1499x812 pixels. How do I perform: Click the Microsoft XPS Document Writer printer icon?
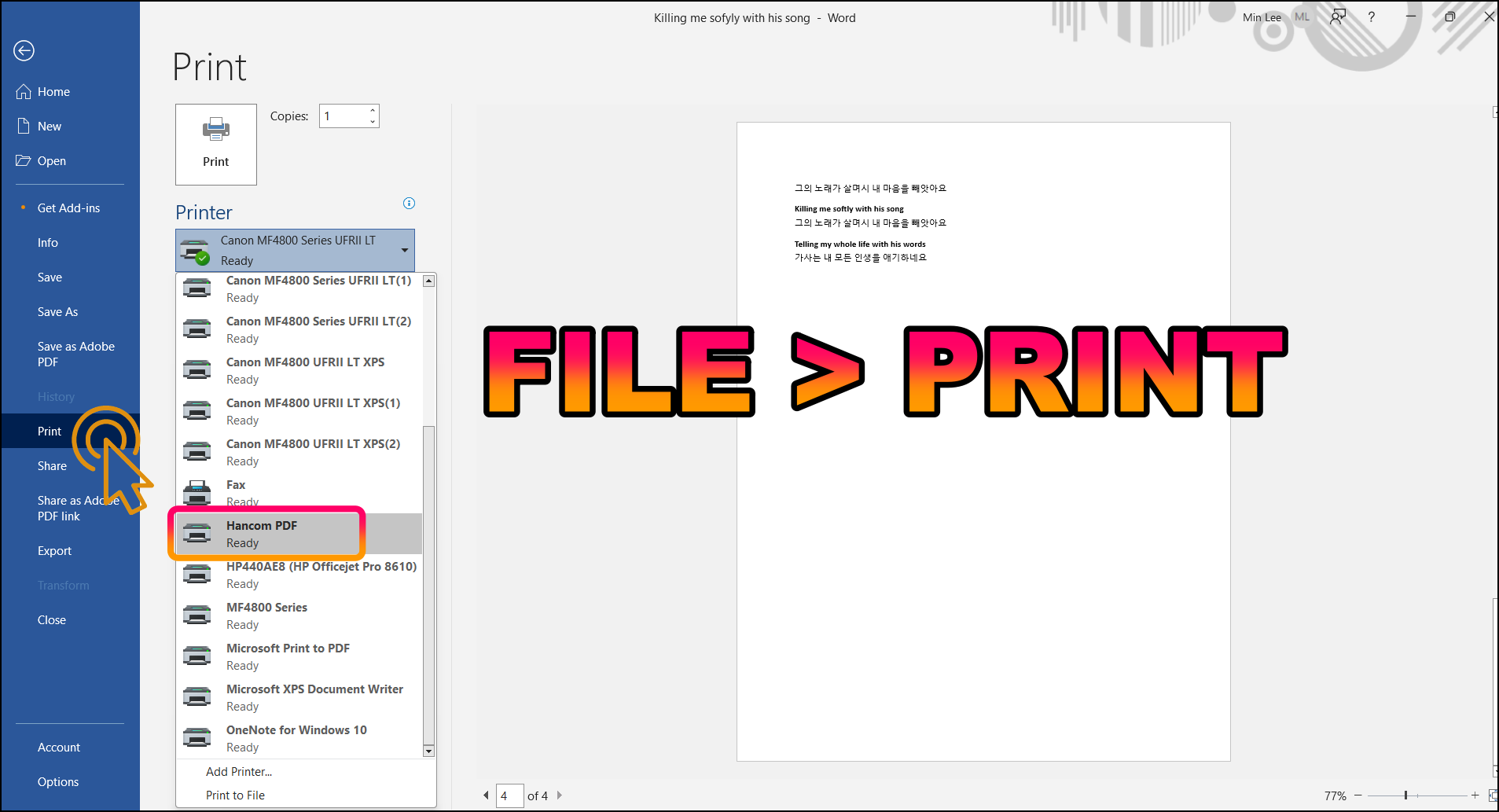[x=197, y=697]
